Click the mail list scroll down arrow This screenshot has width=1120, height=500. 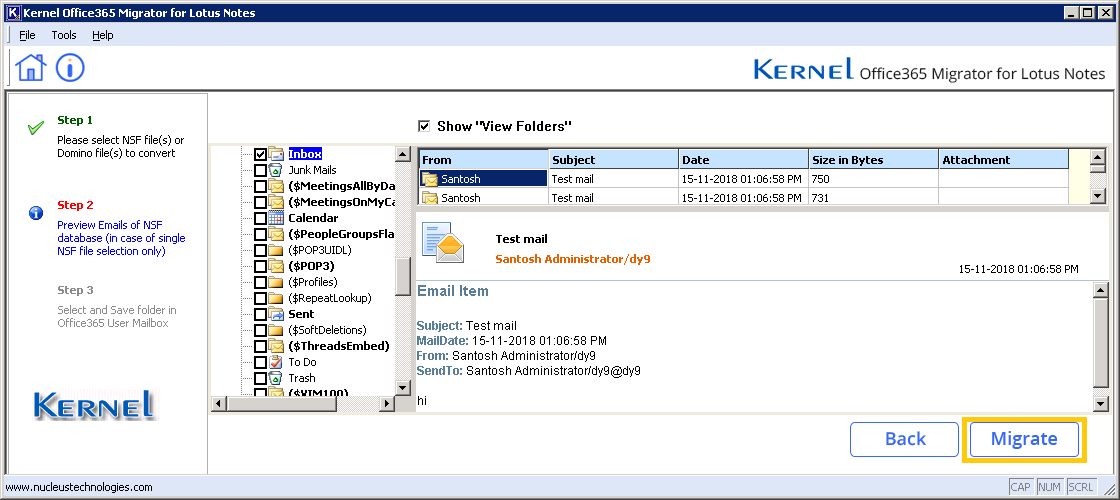pyautogui.click(x=1098, y=196)
